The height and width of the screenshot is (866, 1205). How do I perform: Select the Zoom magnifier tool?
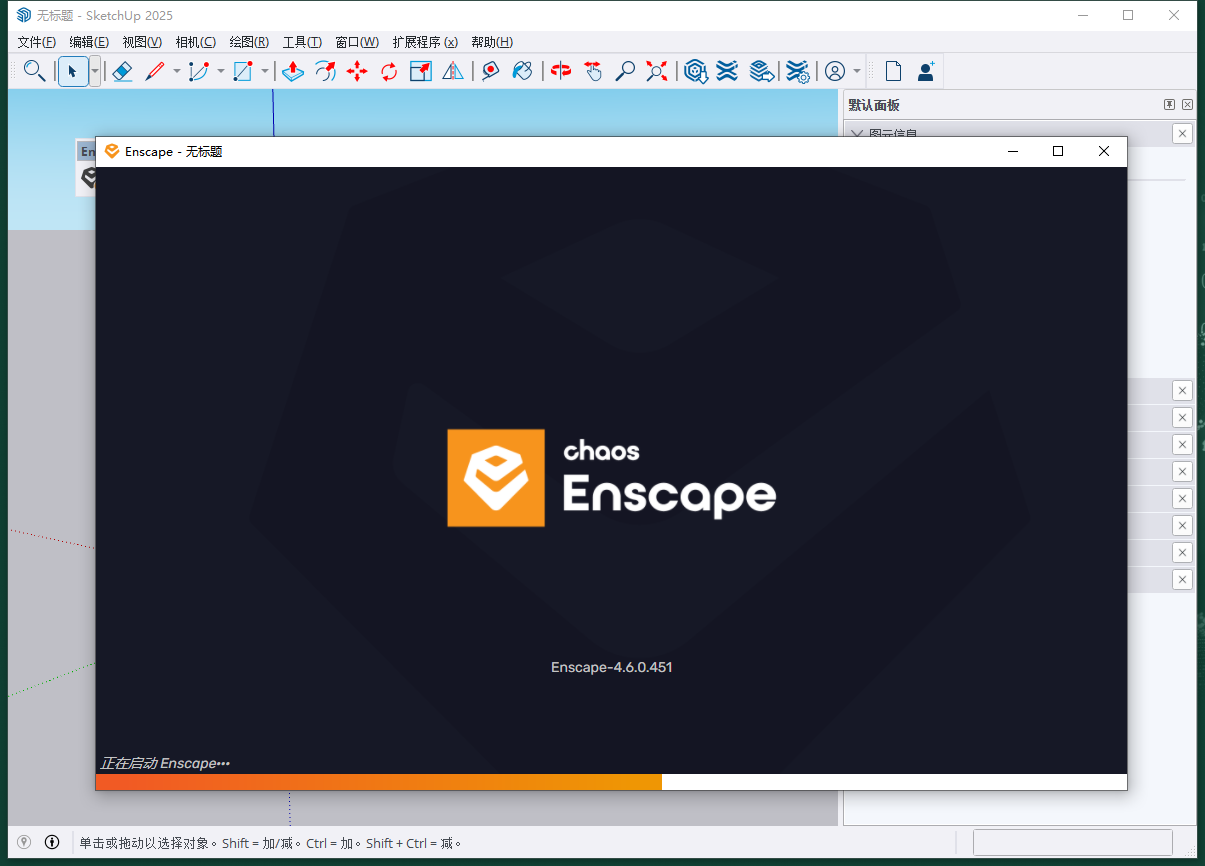[x=625, y=71]
